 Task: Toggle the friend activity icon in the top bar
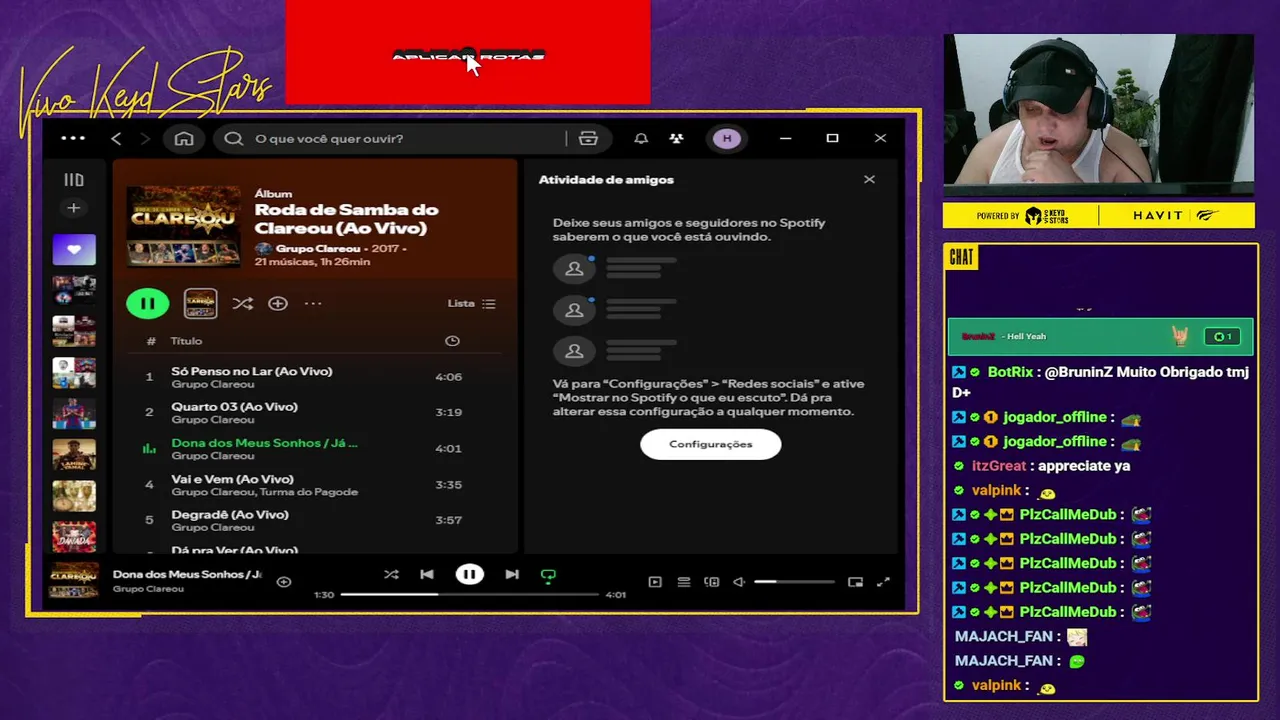677,139
